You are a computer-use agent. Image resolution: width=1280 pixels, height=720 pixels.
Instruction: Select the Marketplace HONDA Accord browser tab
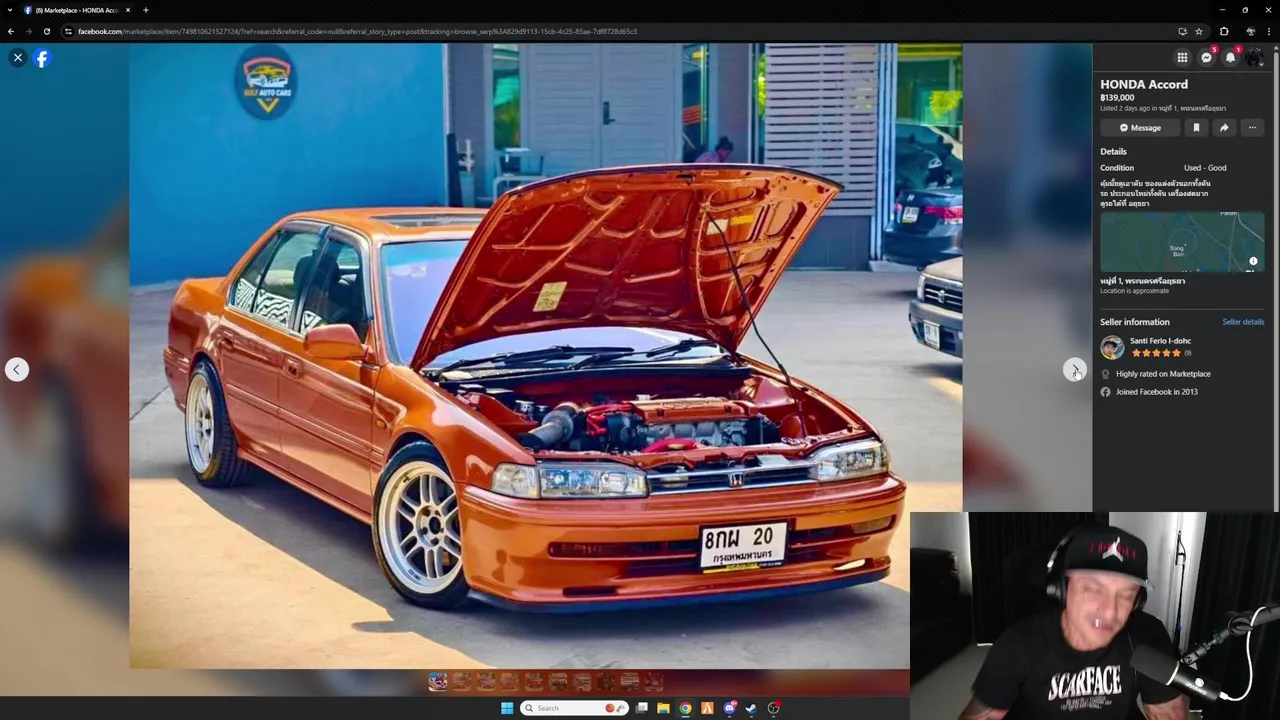coord(75,10)
